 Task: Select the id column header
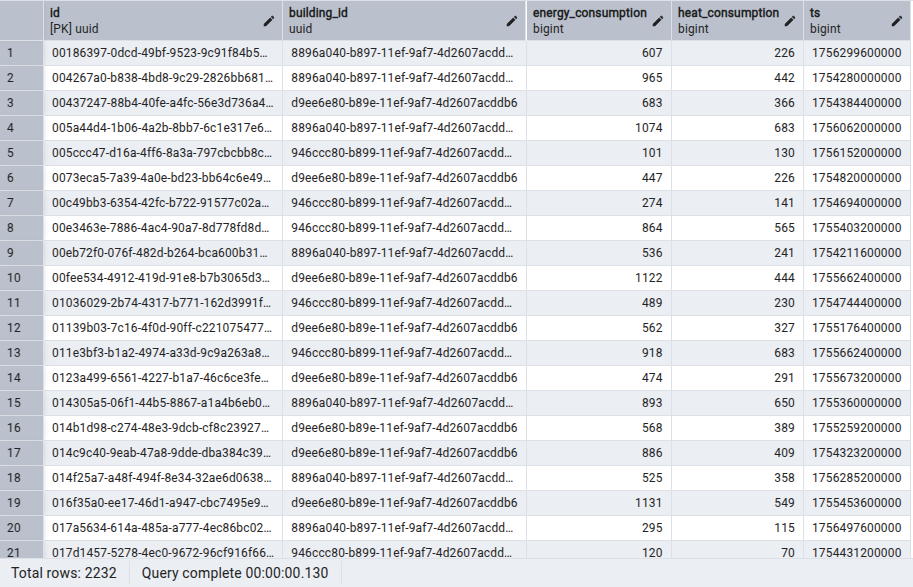tap(150, 21)
